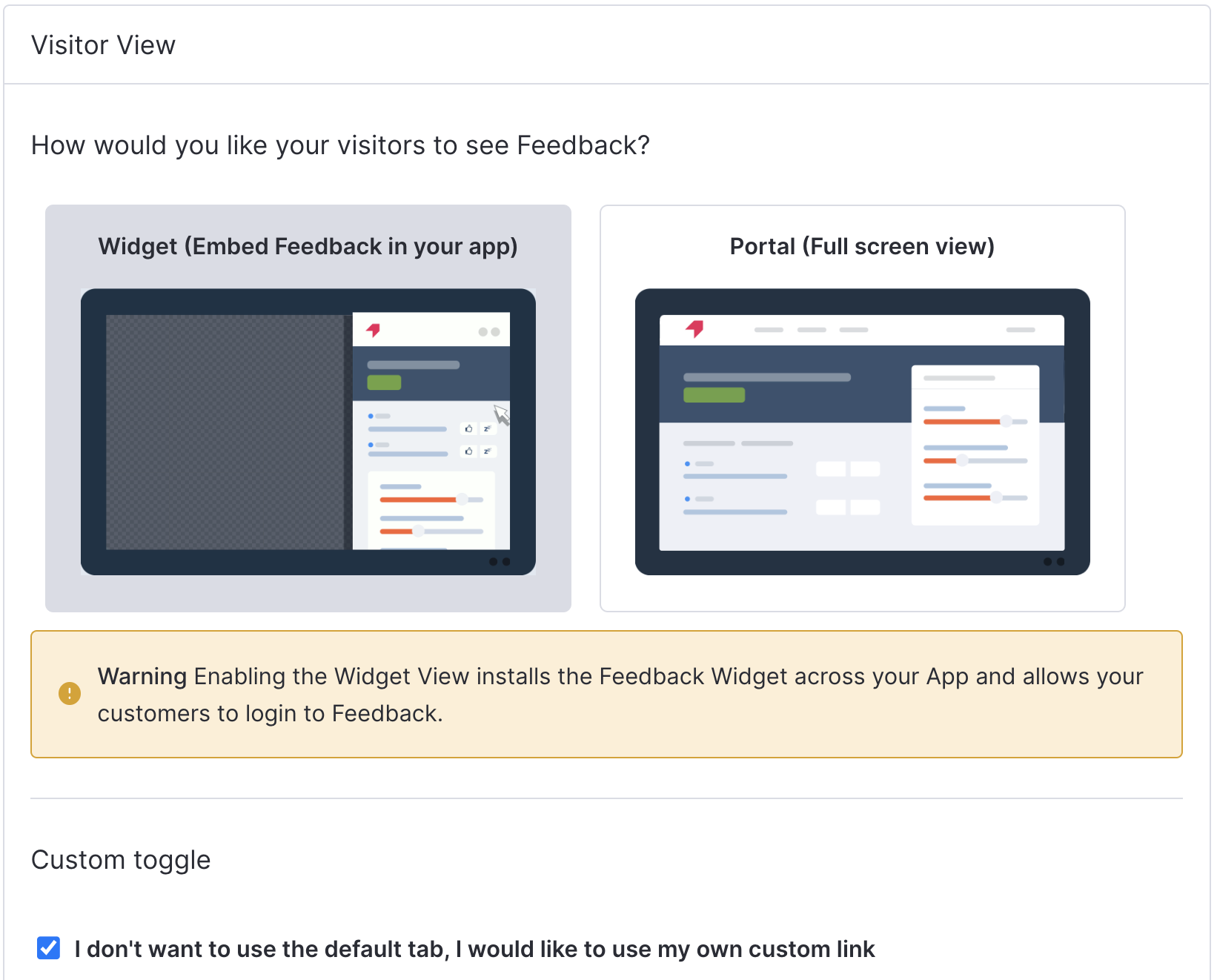The image size is (1217, 980).
Task: Click the two gray dots in Widget preview header
Action: click(x=489, y=332)
